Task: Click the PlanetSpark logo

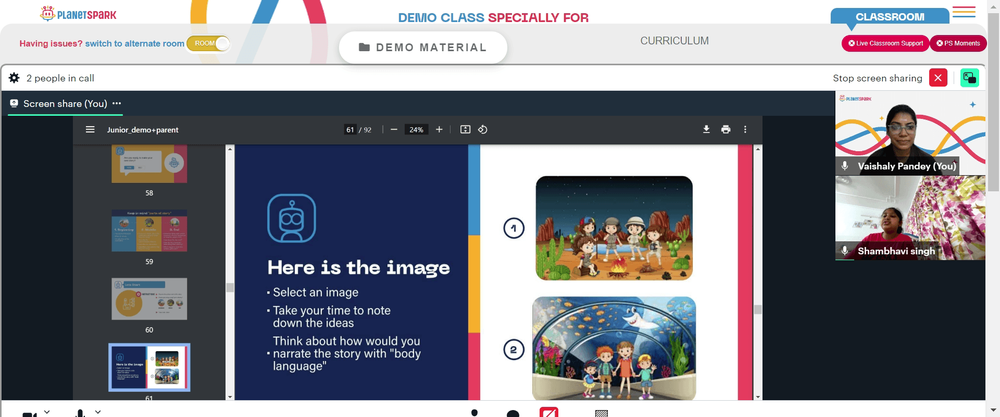Action: (x=78, y=13)
